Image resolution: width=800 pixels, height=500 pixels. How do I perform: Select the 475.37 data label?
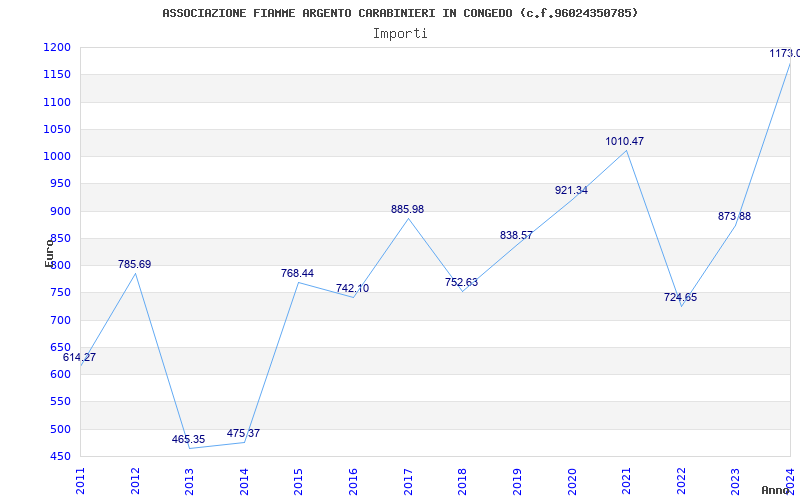point(243,433)
